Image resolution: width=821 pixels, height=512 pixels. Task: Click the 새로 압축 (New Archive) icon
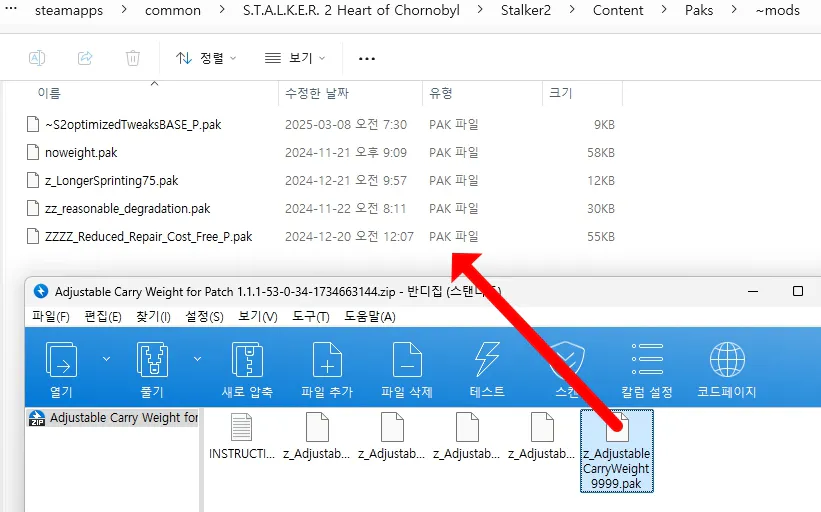coord(247,360)
